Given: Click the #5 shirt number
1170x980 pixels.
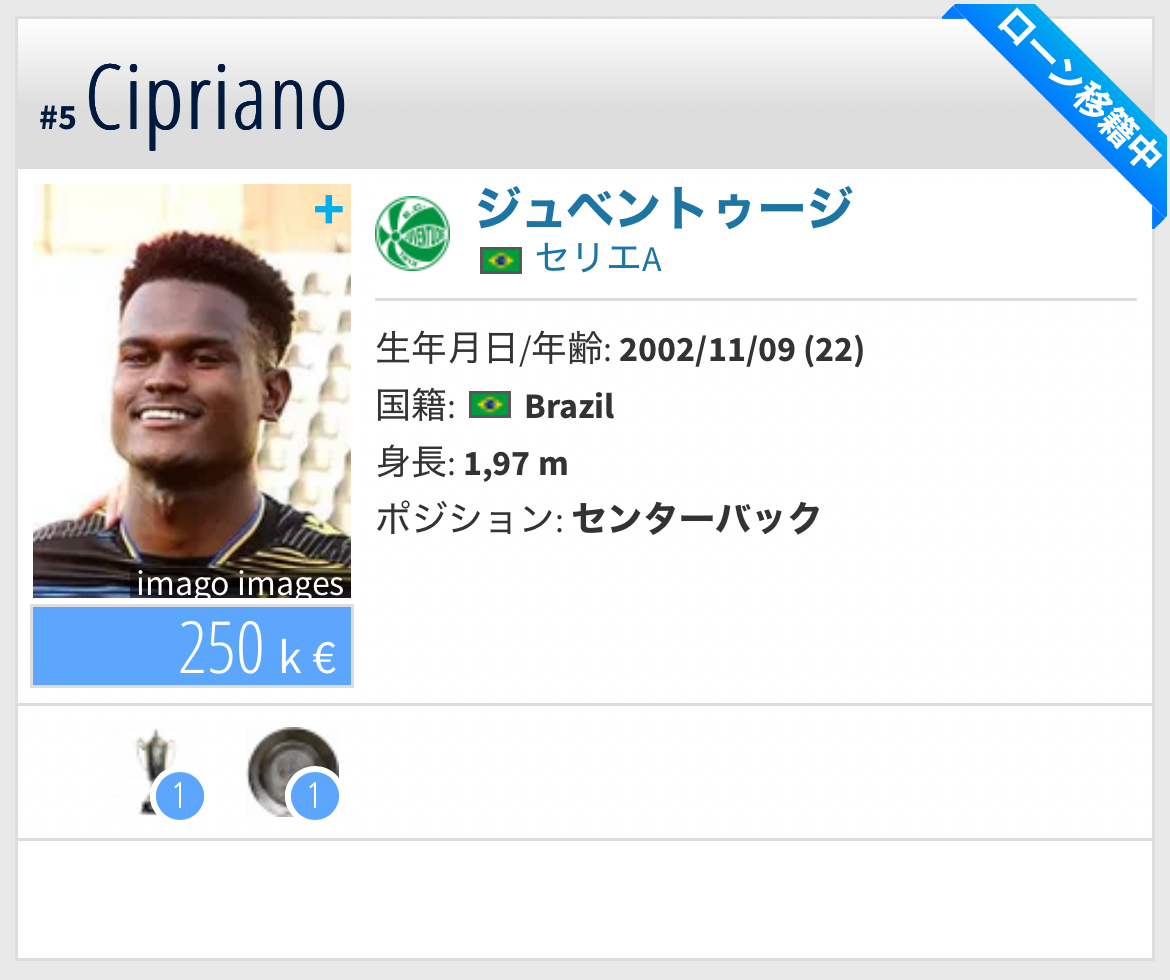Looking at the screenshot, I should [x=58, y=118].
